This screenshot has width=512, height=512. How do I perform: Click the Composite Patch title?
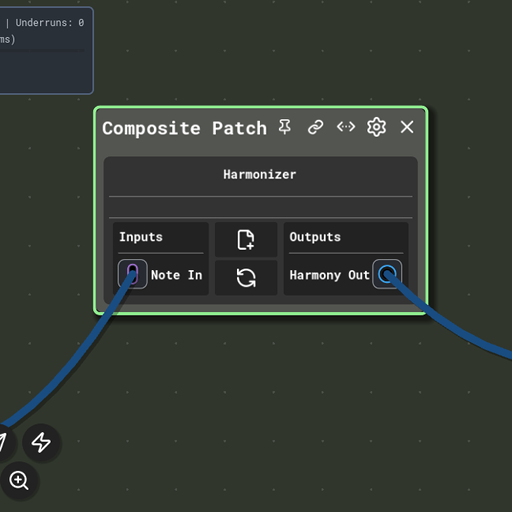point(185,128)
